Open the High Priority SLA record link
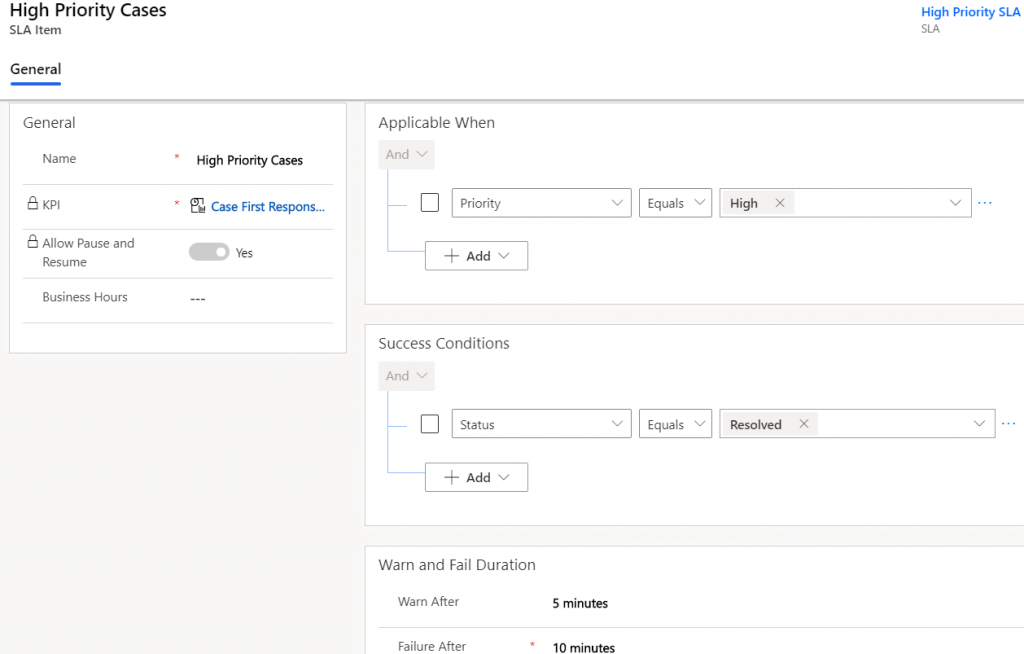Screen dimensions: 1024x654 point(970,11)
